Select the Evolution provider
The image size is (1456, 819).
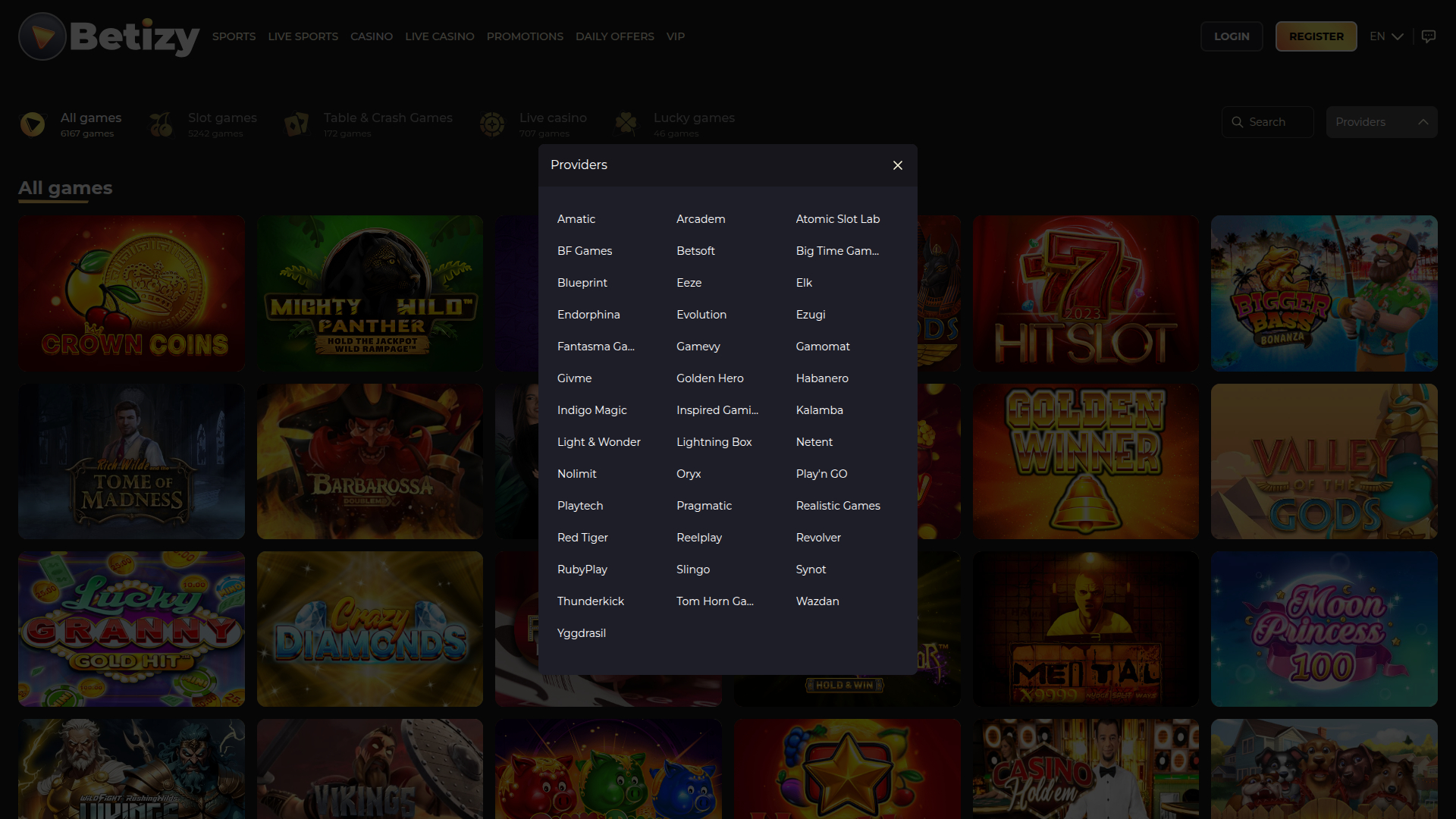pyautogui.click(x=701, y=314)
